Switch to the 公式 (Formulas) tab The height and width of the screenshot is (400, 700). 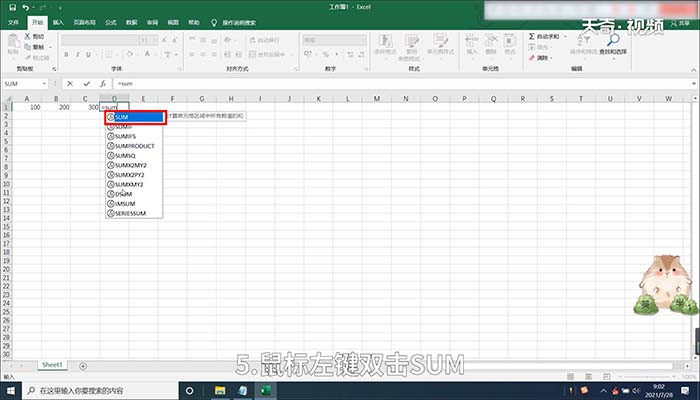pyautogui.click(x=110, y=22)
